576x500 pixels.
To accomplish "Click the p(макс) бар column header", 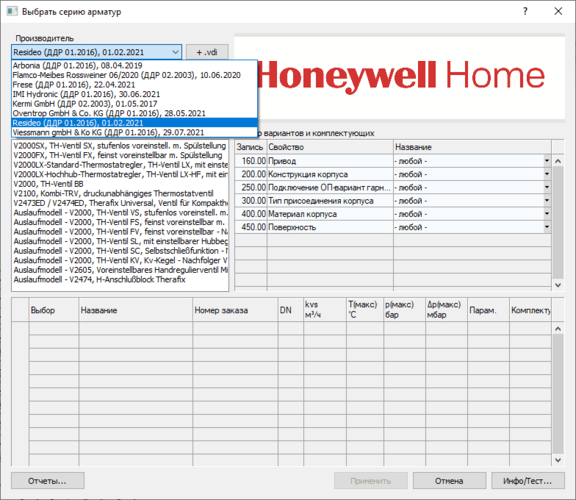I will pyautogui.click(x=404, y=310).
